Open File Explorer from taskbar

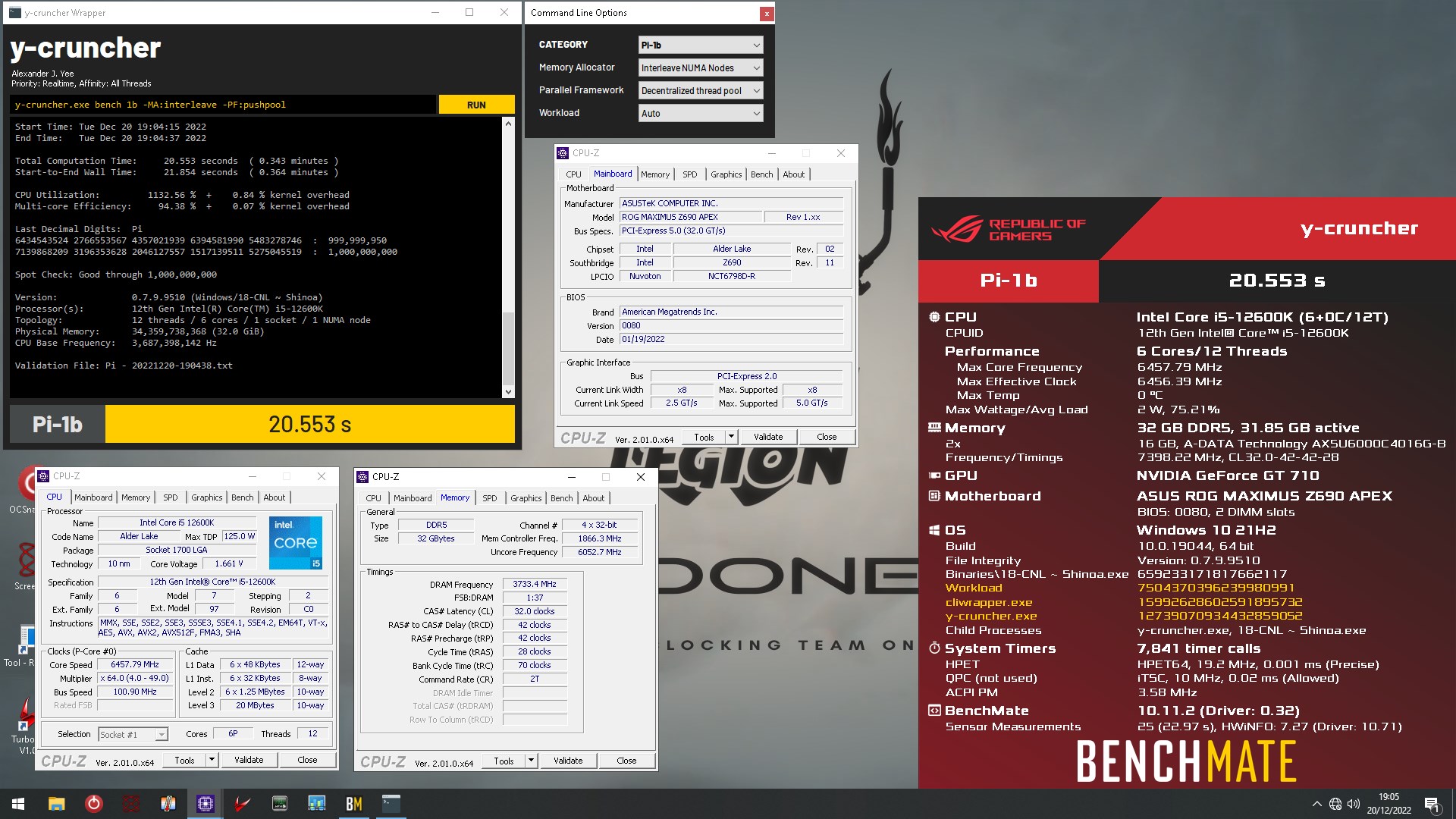[56, 804]
